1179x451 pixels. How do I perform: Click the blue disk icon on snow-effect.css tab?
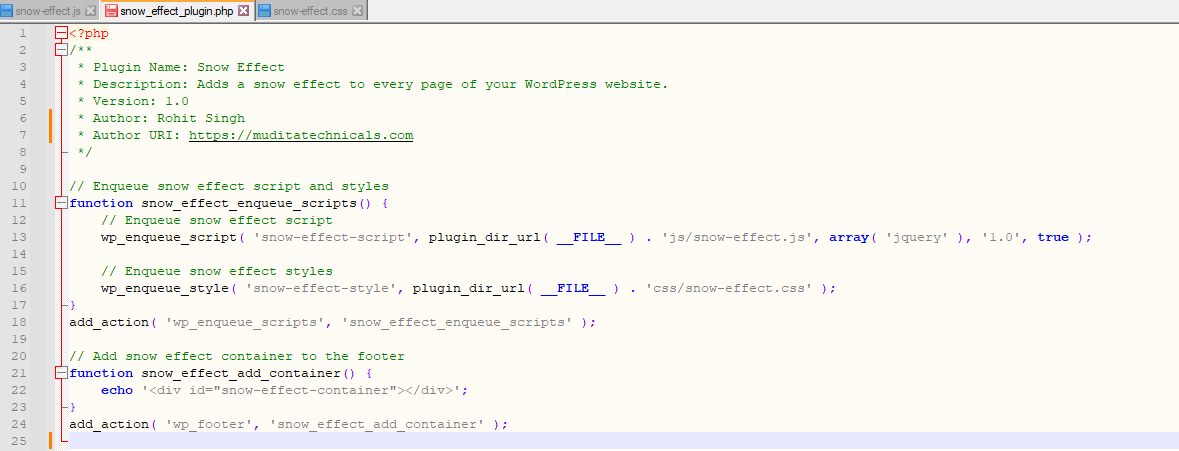pos(264,11)
